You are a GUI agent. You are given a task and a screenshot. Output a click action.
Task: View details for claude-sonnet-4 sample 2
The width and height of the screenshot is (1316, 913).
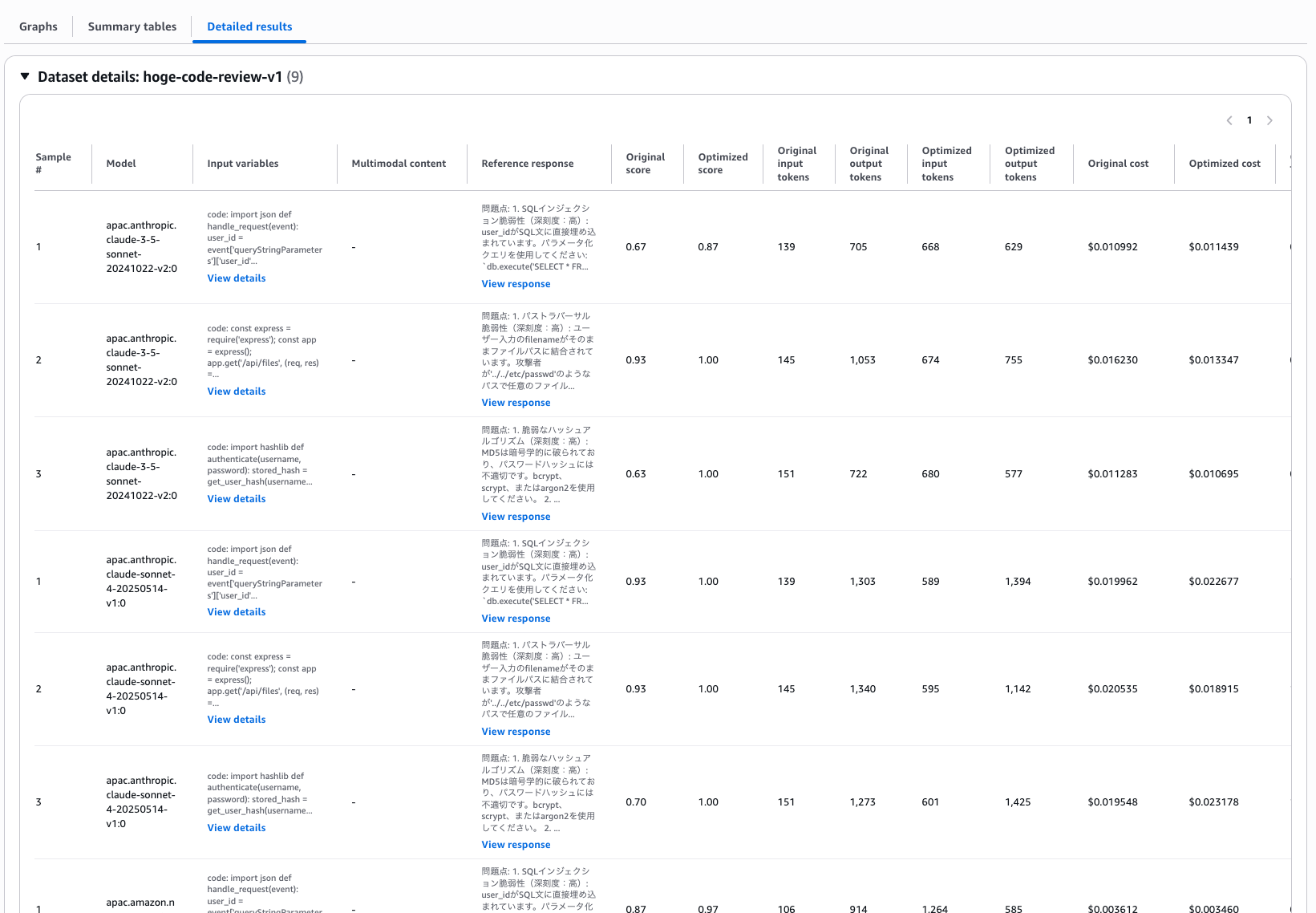click(237, 720)
